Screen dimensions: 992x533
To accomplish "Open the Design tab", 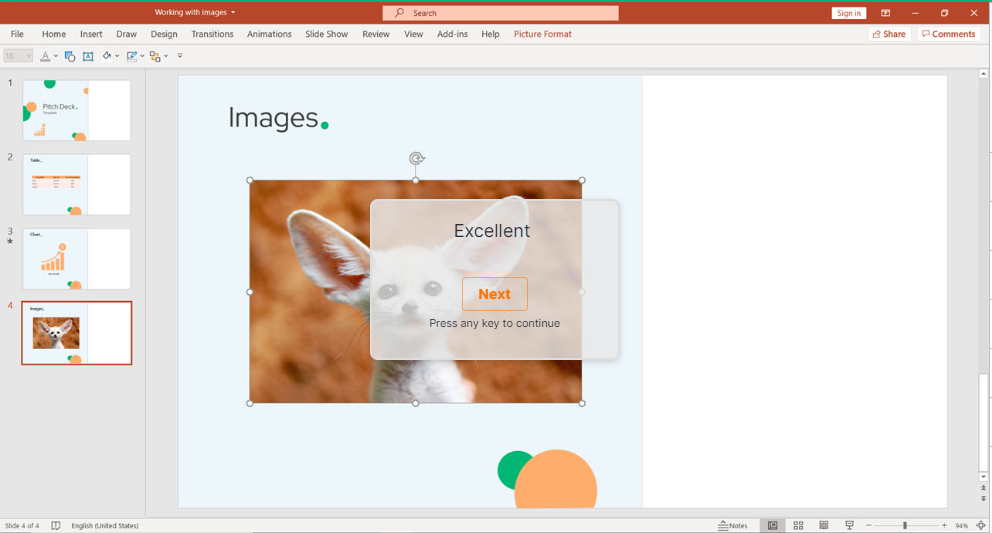I will 164,34.
